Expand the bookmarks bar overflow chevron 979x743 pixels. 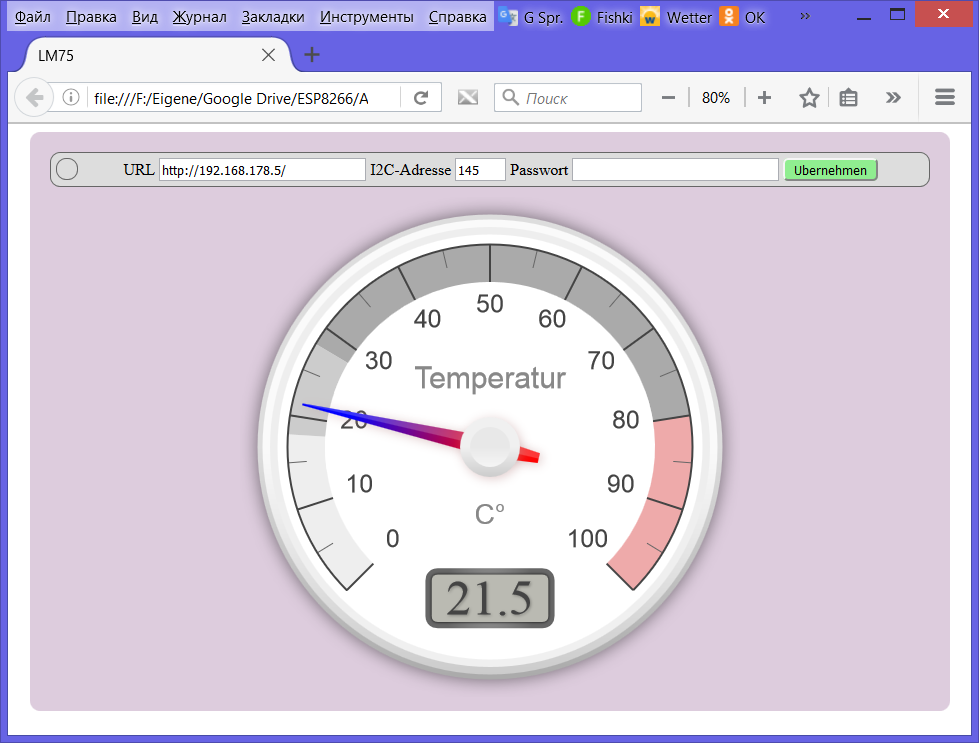point(805,17)
